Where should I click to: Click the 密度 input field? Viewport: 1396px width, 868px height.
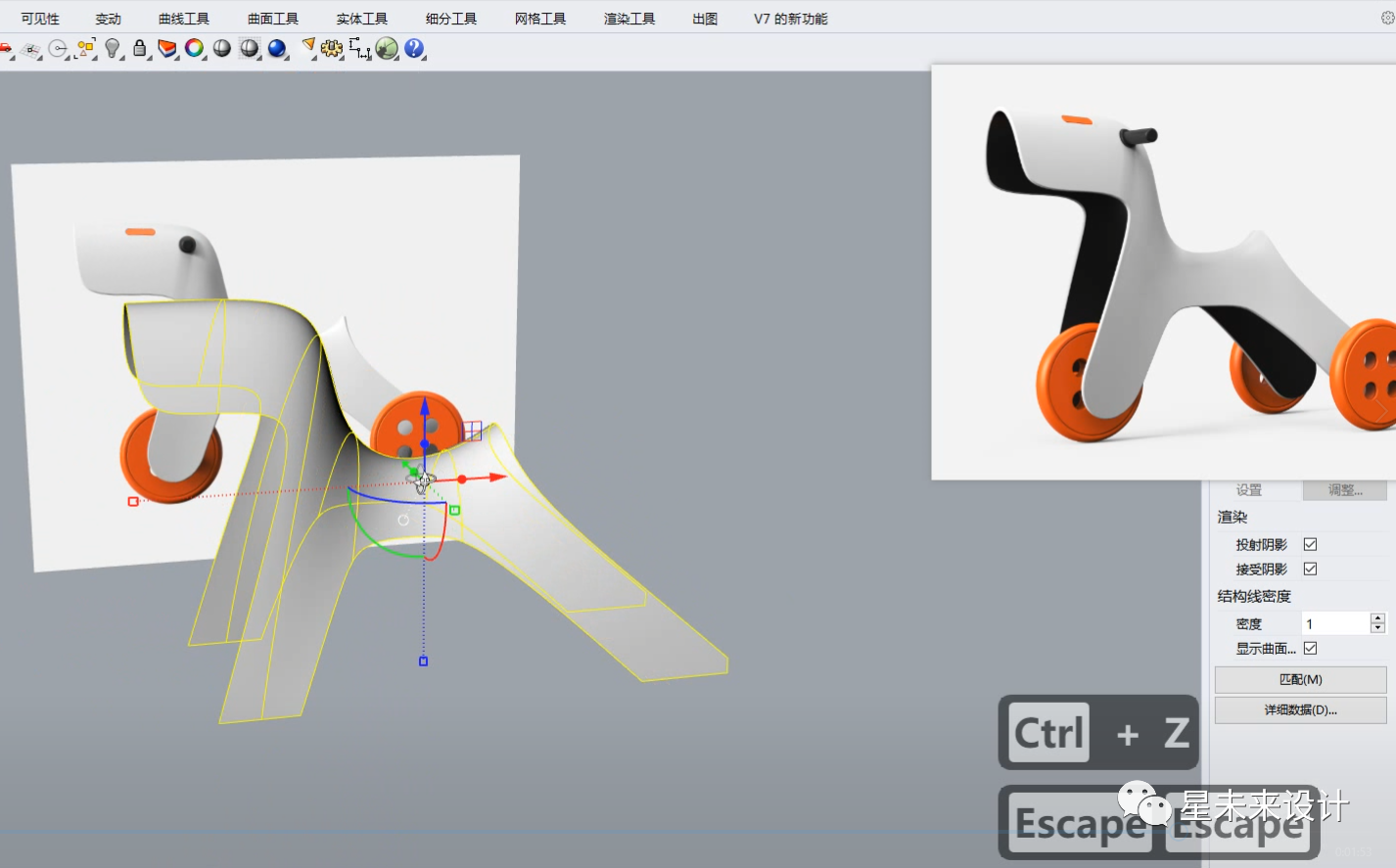(1335, 623)
